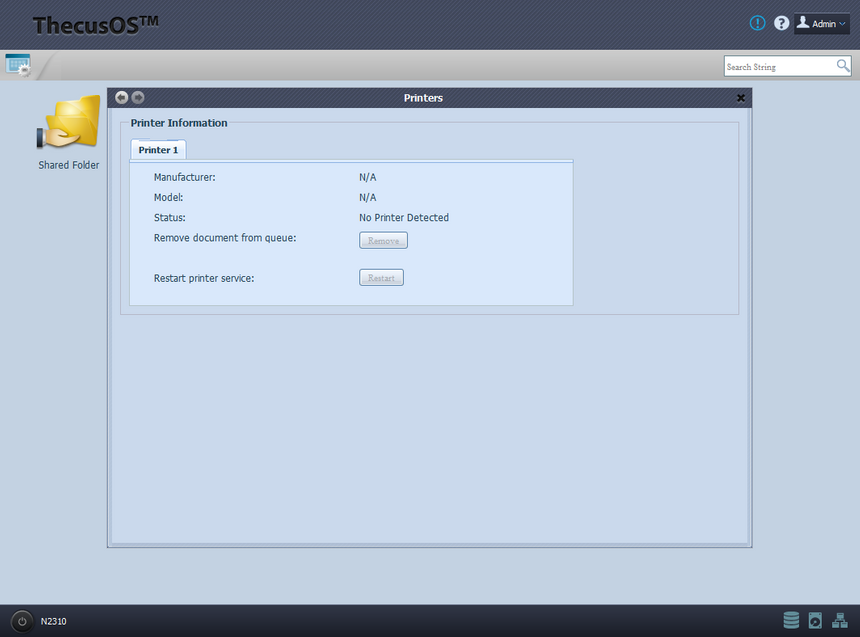Click the Remove button

tap(383, 240)
